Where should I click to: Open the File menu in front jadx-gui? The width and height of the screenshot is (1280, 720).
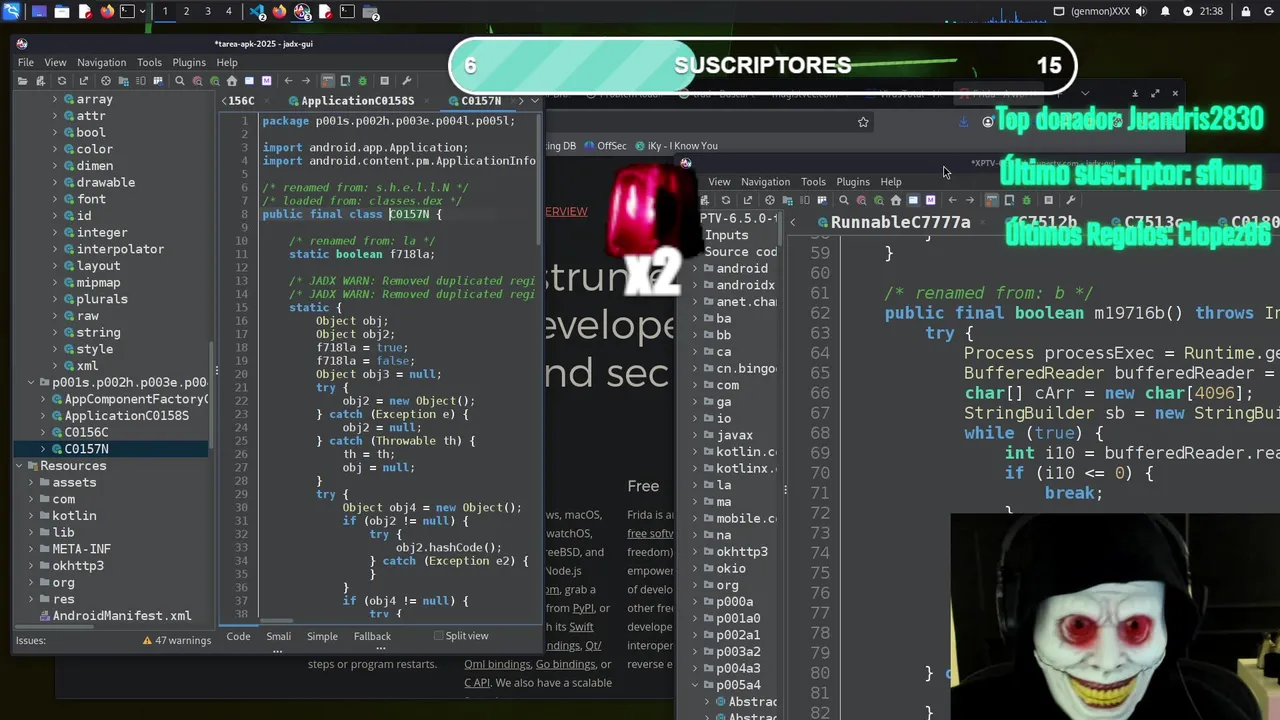point(26,62)
